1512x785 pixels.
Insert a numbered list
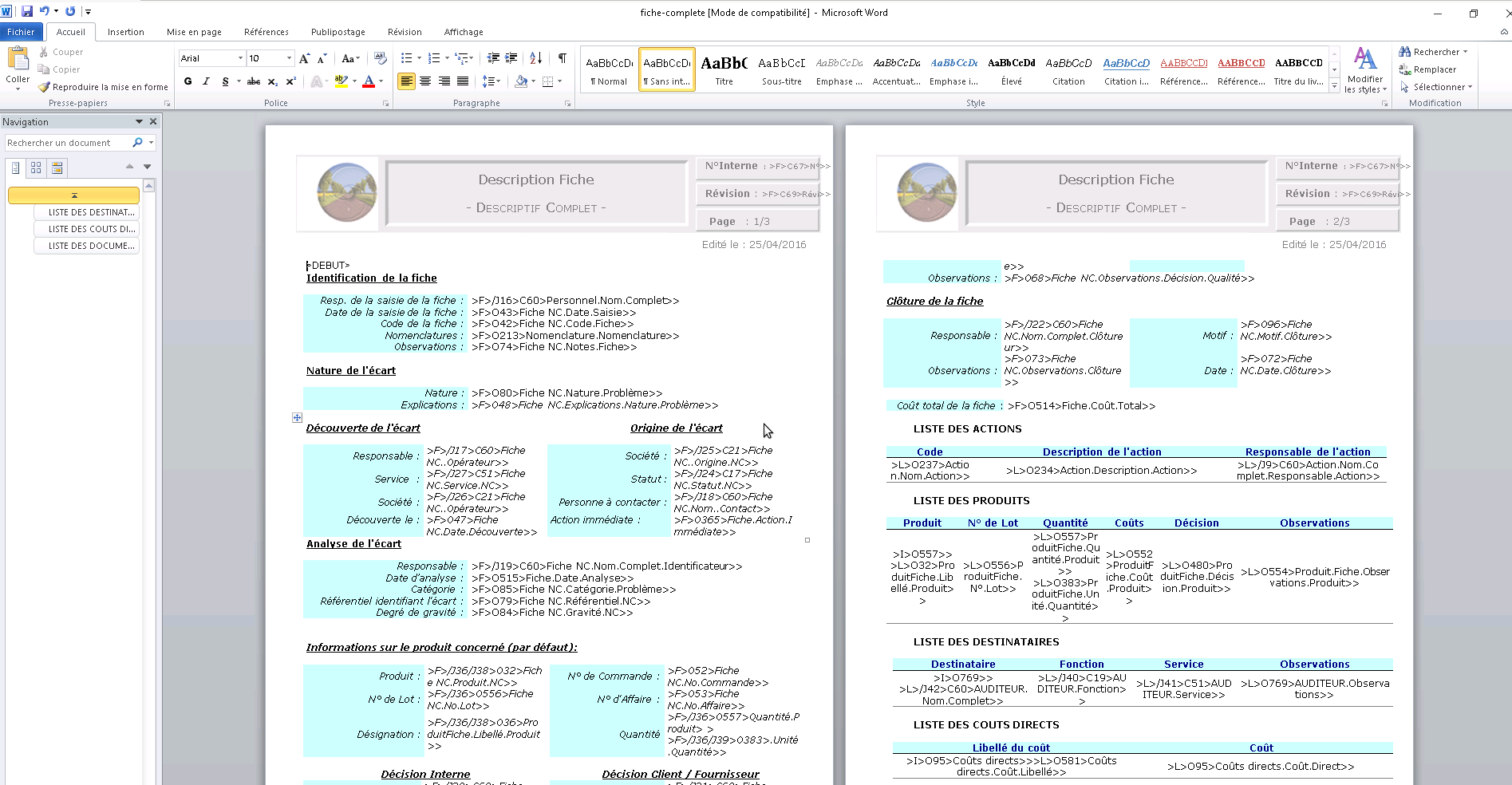click(x=433, y=58)
